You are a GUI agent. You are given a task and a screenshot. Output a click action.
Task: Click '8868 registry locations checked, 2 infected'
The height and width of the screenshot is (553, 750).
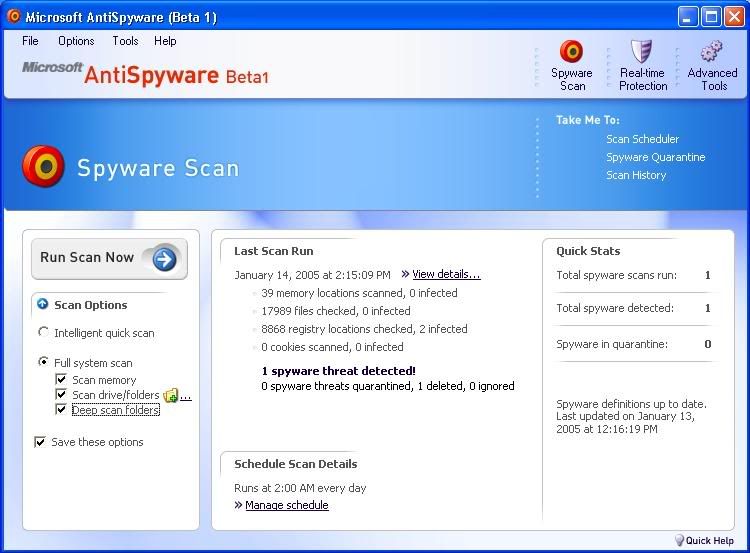click(364, 329)
